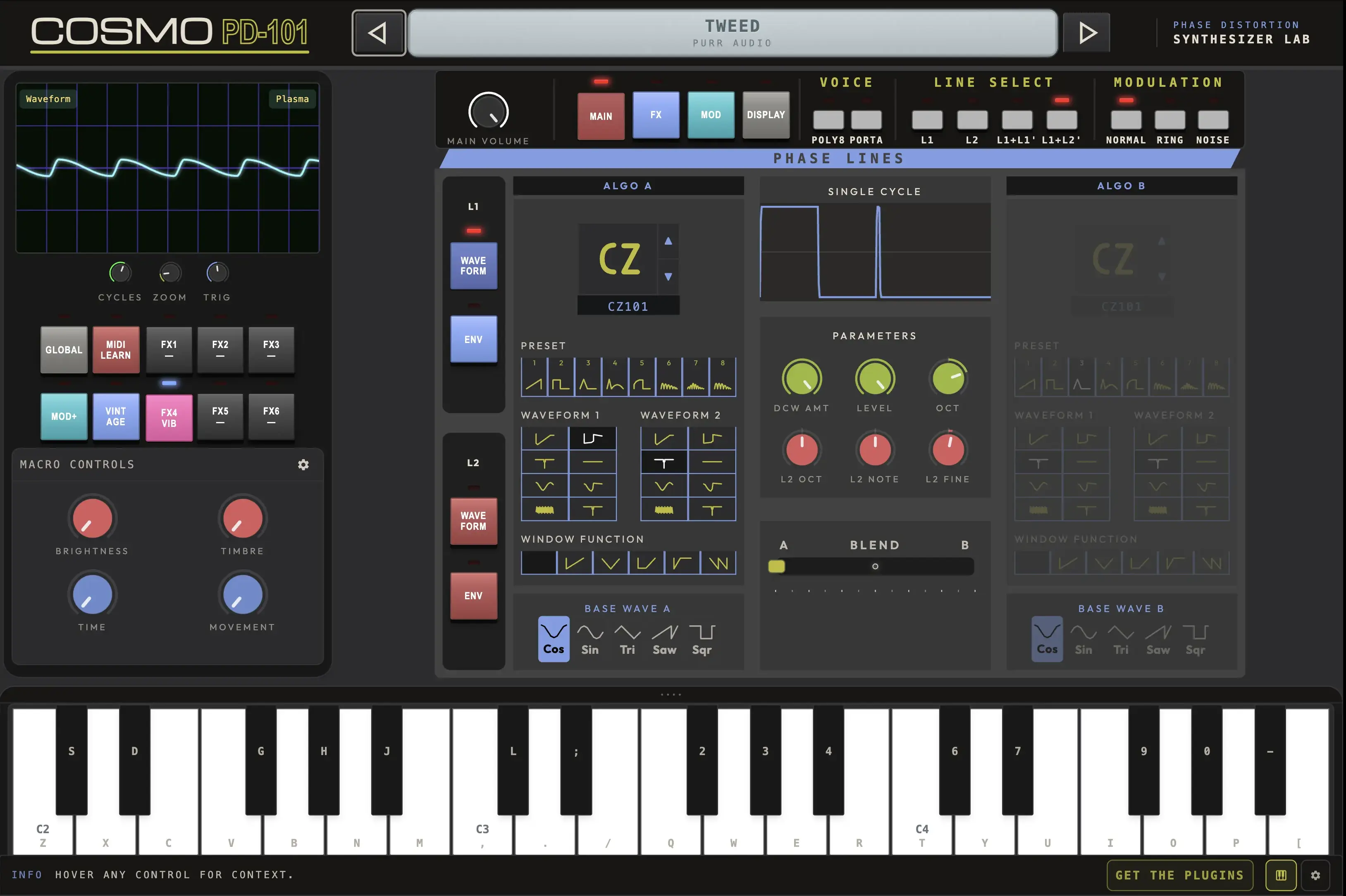Select line L2 only
Screen dimensions: 1346x896
(972, 121)
